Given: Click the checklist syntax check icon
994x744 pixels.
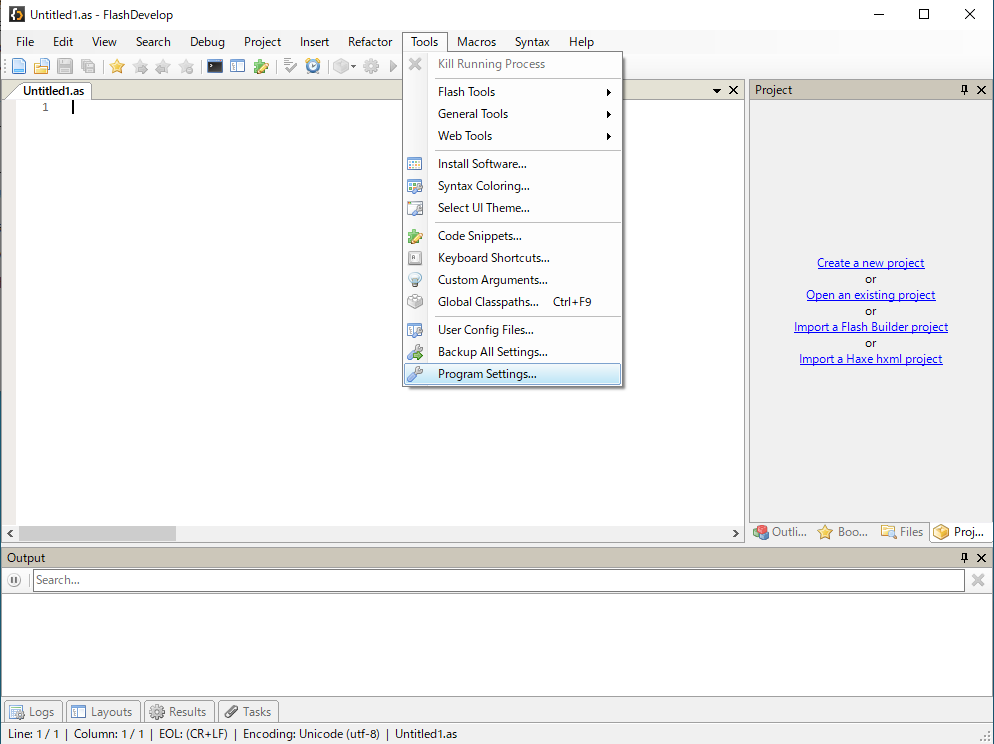Looking at the screenshot, I should point(290,66).
